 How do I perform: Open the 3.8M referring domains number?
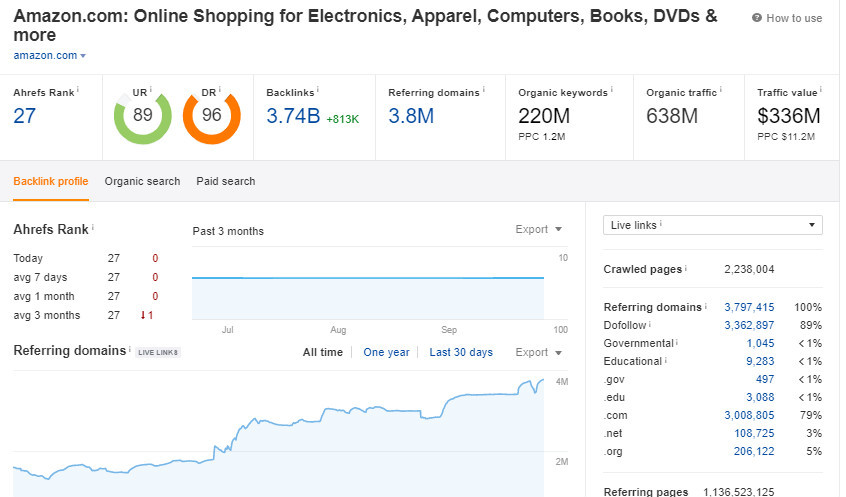click(411, 116)
